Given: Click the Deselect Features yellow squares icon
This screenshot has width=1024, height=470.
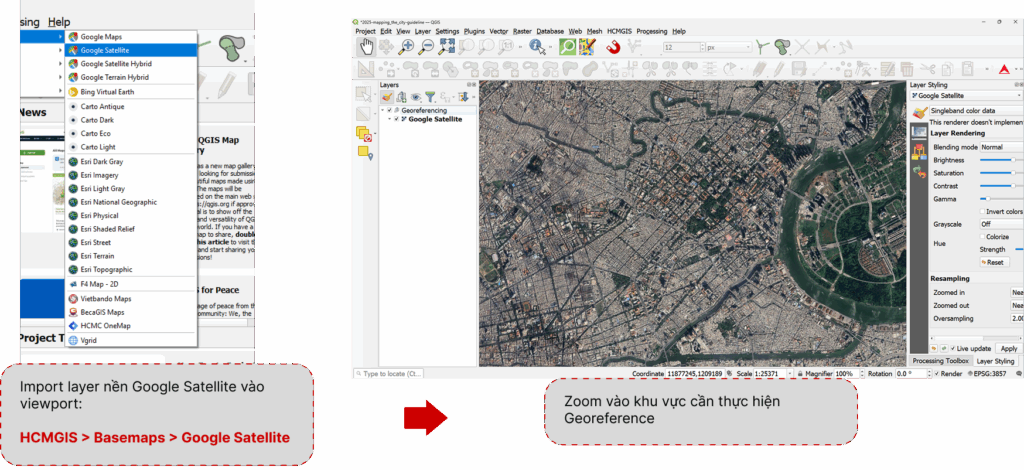Looking at the screenshot, I should coord(364,134).
